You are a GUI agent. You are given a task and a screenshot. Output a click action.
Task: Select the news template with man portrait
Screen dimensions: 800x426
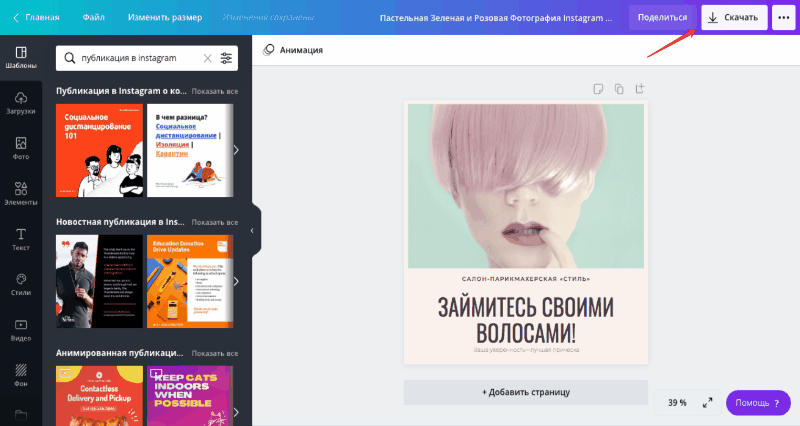point(99,281)
